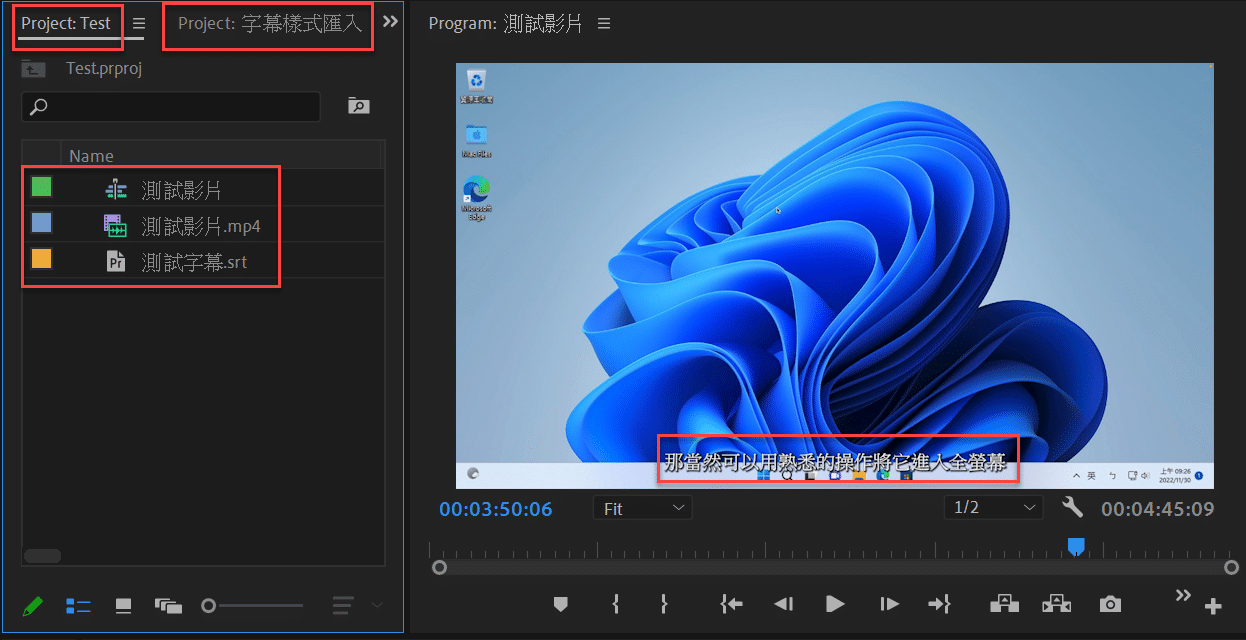Click the duration timecode 00:04:45:09
This screenshot has width=1246, height=640.
pyautogui.click(x=1158, y=509)
